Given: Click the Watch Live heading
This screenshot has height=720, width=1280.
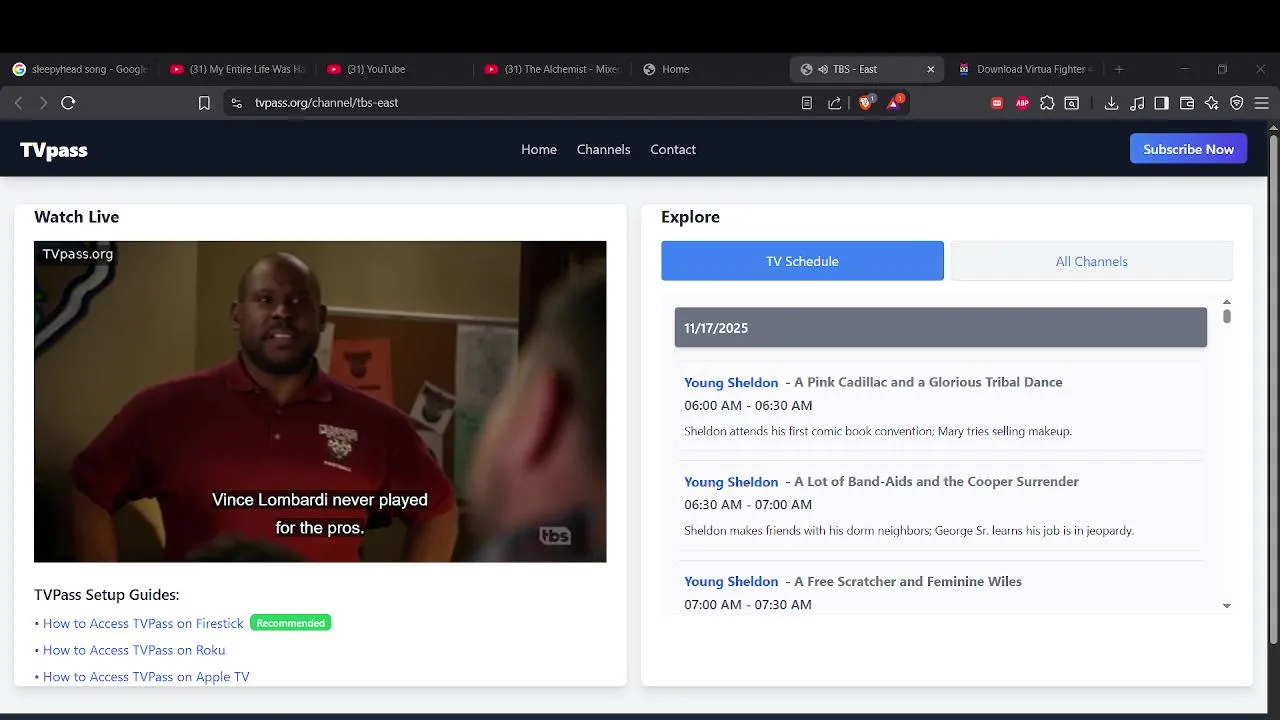Looking at the screenshot, I should (x=76, y=217).
